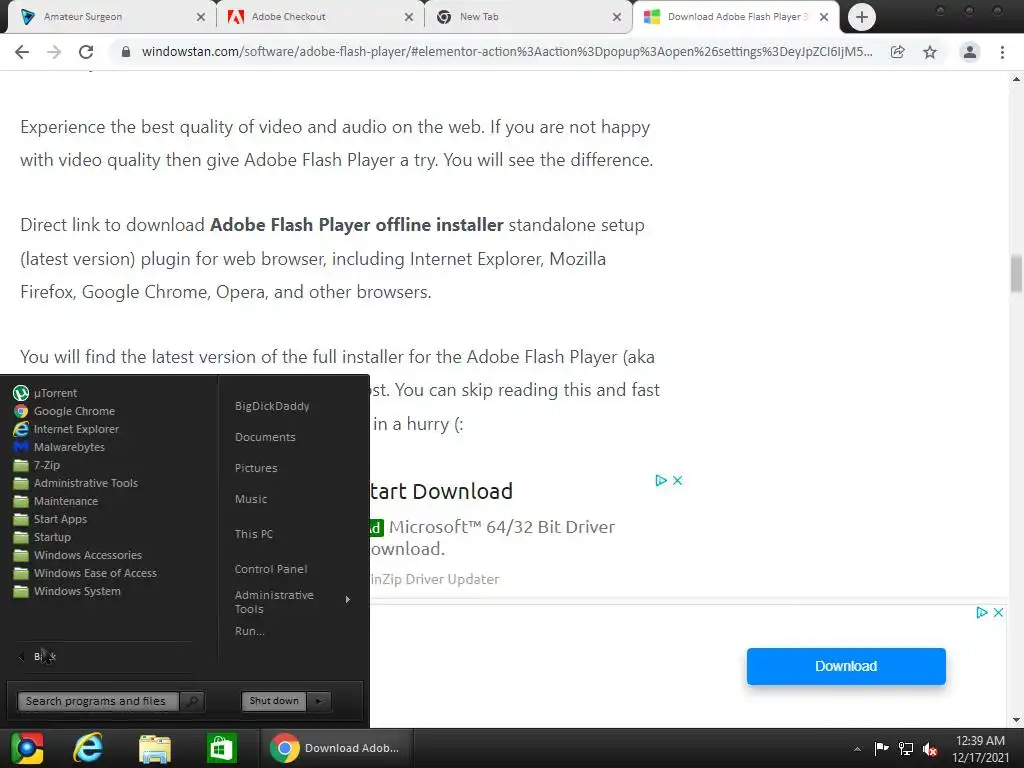Open Pictures from Start menu
1024x768 pixels.
coord(256,468)
